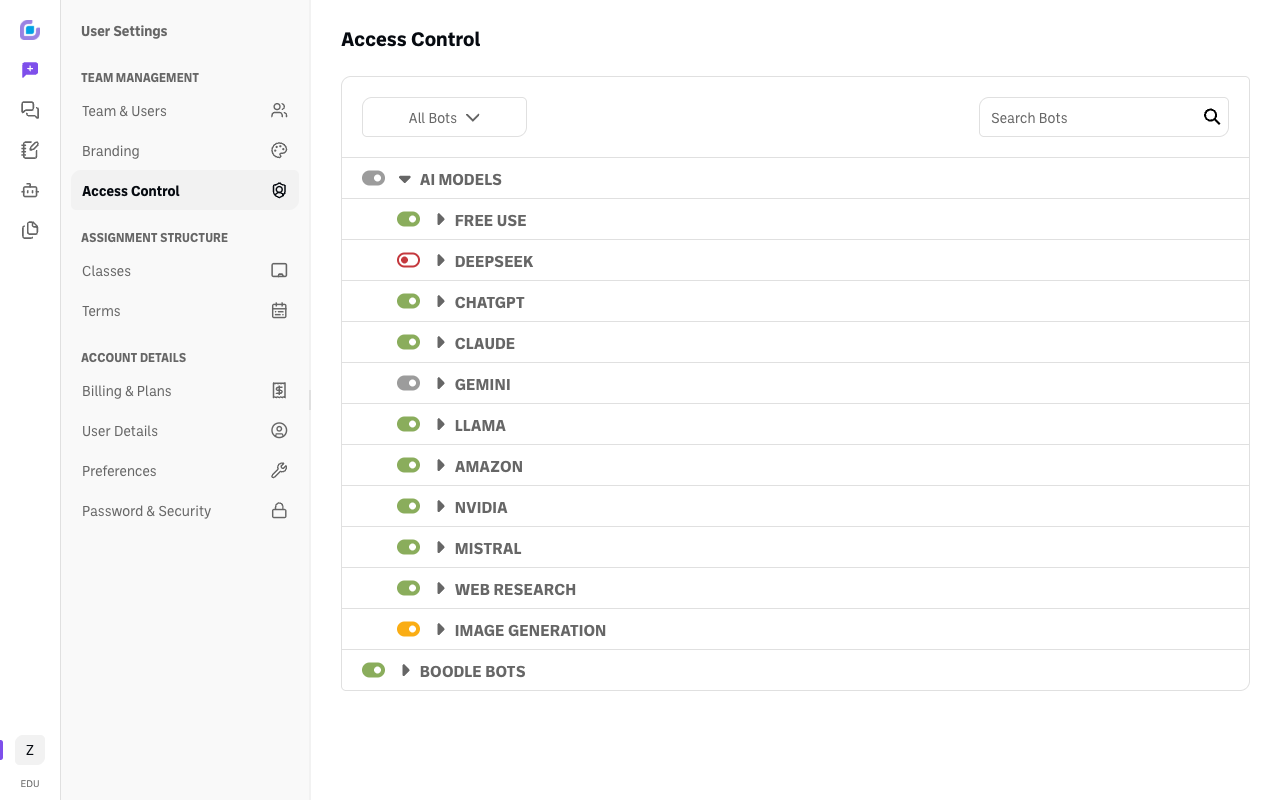This screenshot has height=800, width=1280.
Task: Click the invoice icon beside Billing & Plans
Action: (x=279, y=390)
